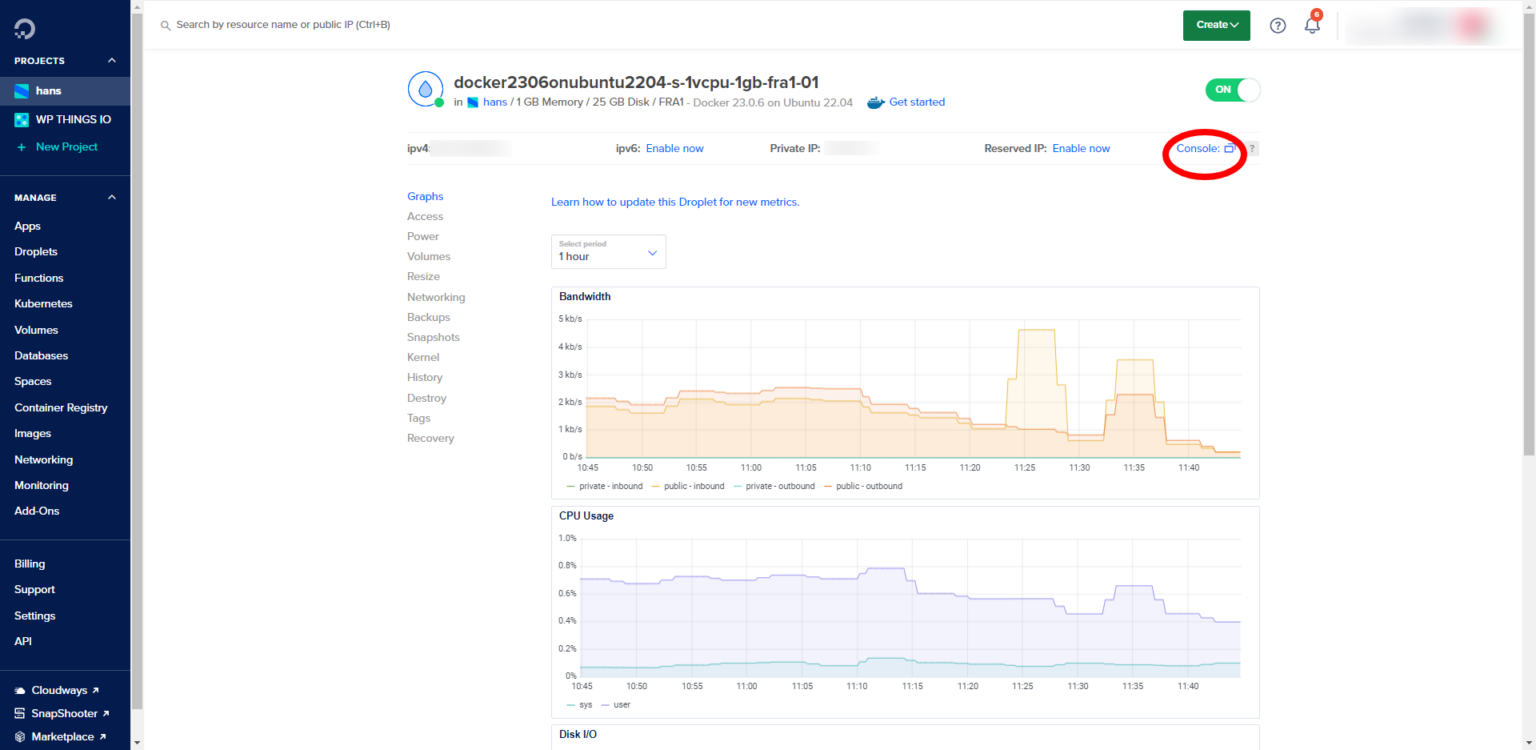
Task: Click the droplet icon beside the droplet name
Action: (x=425, y=89)
